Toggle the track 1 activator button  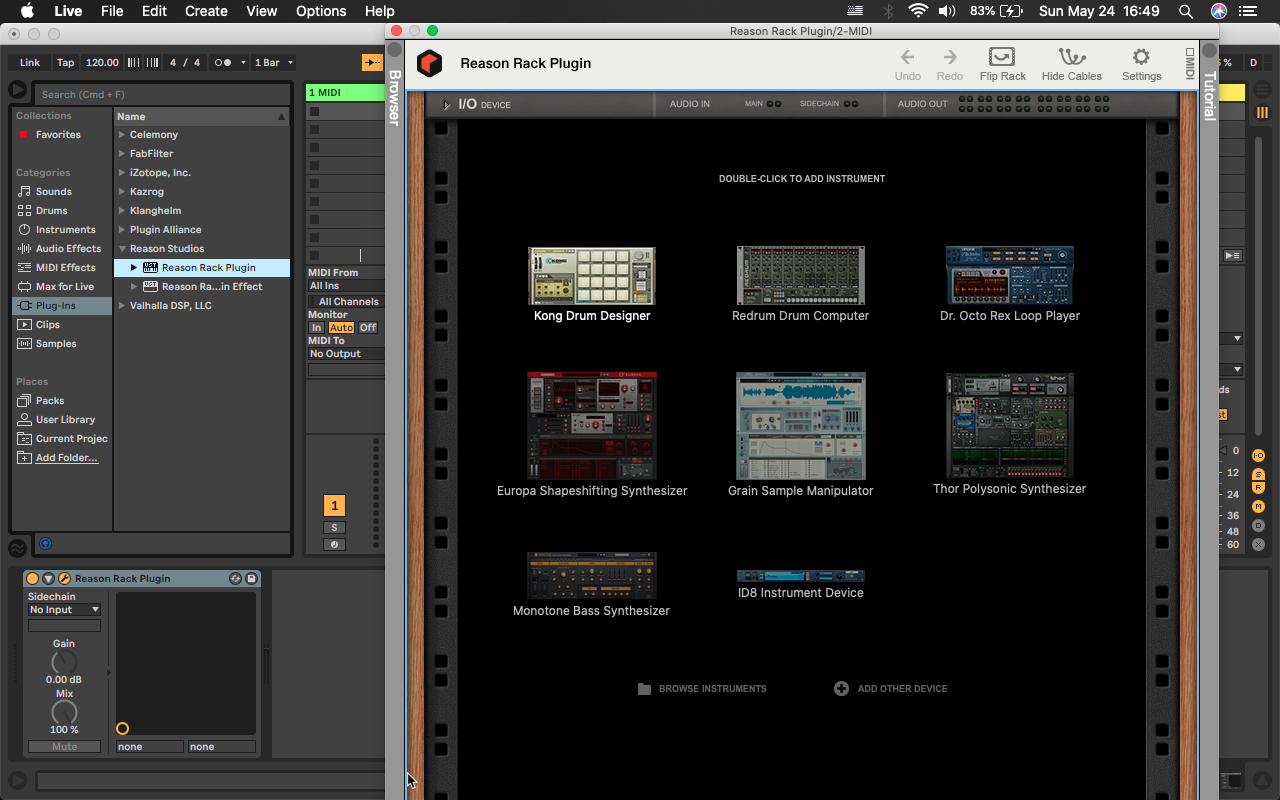click(x=334, y=506)
